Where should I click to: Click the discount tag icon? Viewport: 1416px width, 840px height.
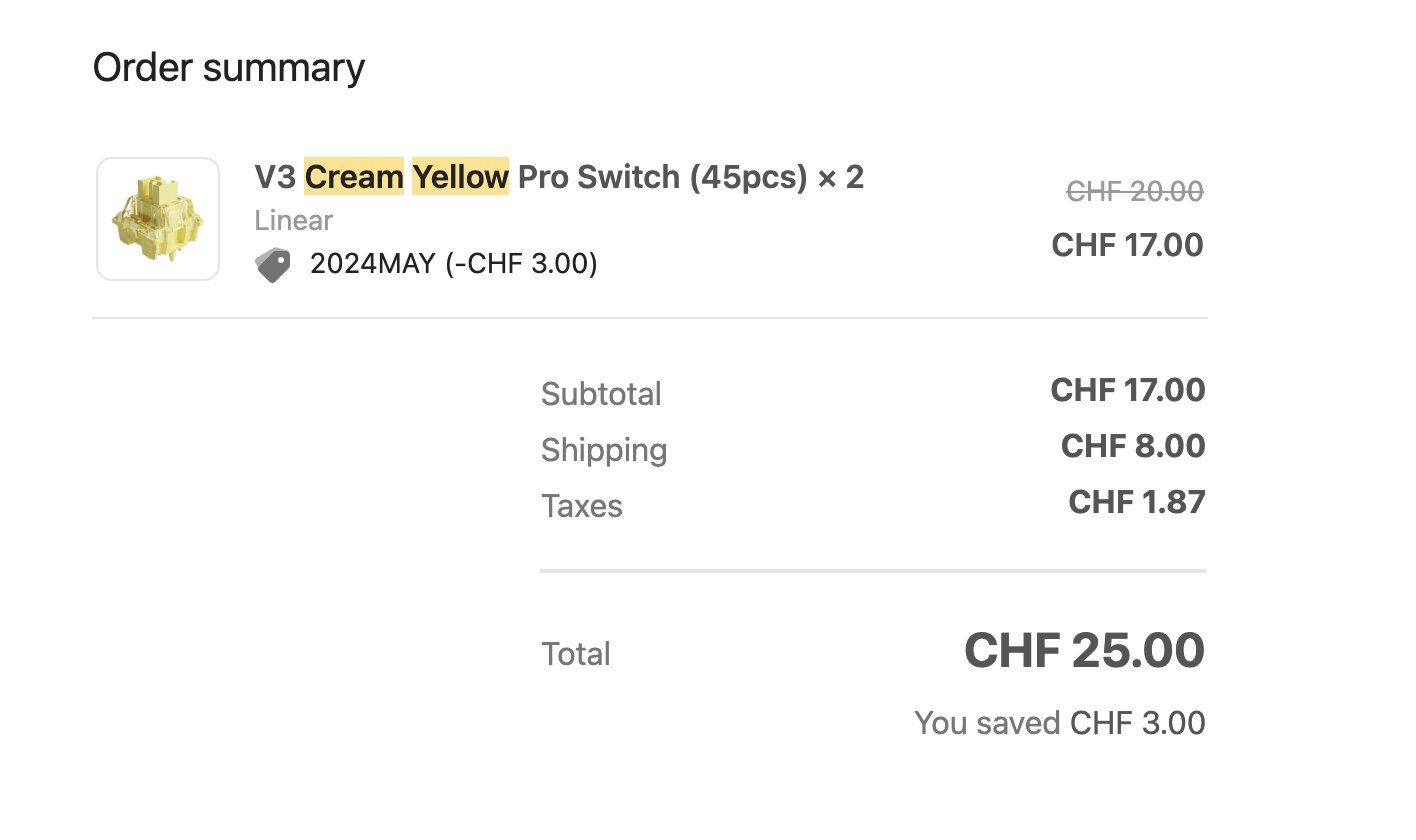(x=273, y=265)
